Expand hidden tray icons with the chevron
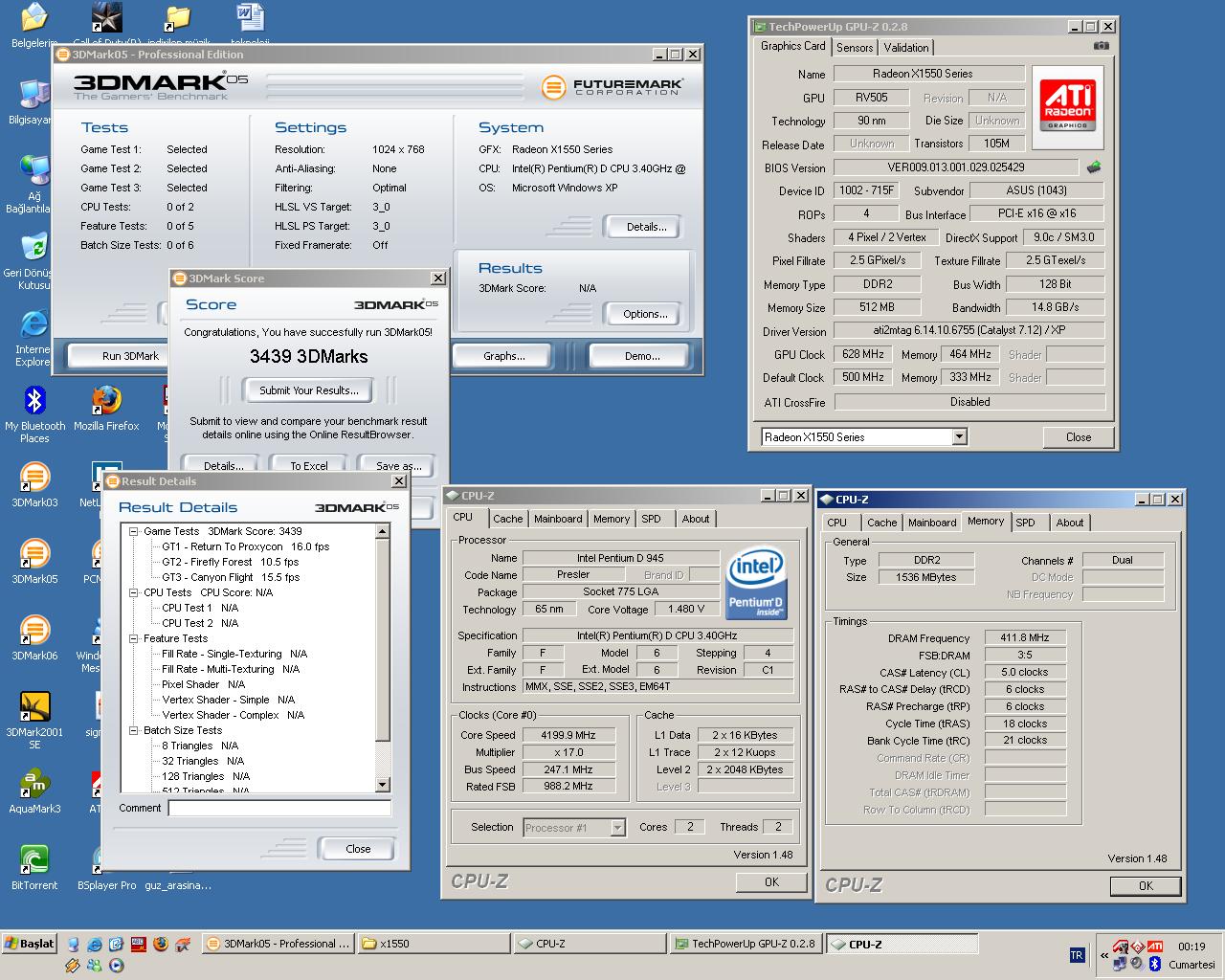1225x980 pixels. point(1103,955)
